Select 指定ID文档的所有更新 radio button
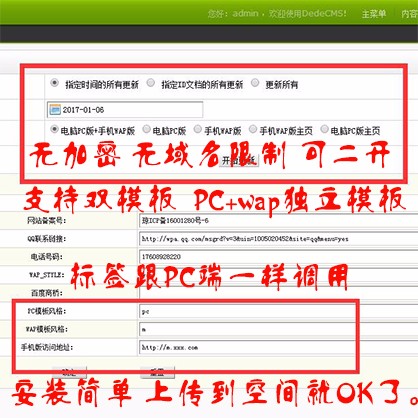This screenshot has height=418, width=418. coord(151,82)
